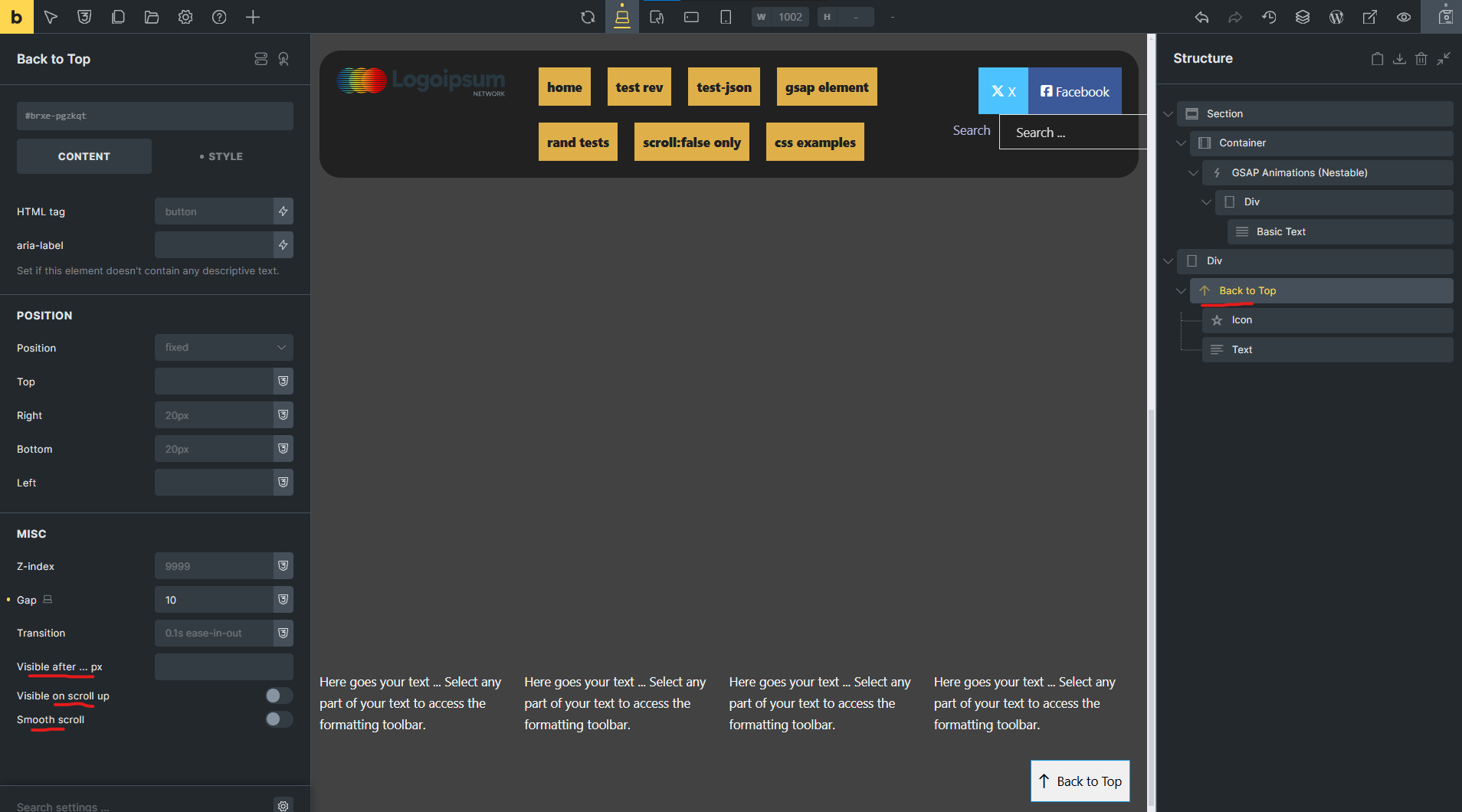1462x812 pixels.
Task: Turn on the Smooth scroll toggle
Action: point(279,719)
